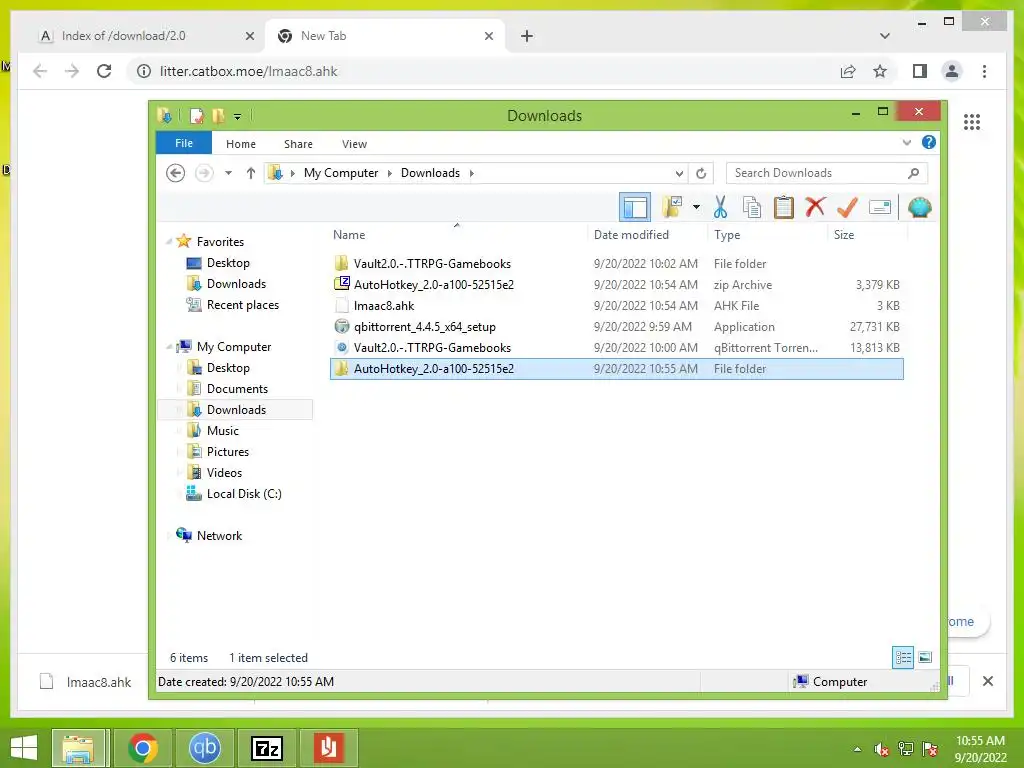Screen dimensions: 1024x768
Task: Open 7-Zip from taskbar
Action: [x=267, y=748]
